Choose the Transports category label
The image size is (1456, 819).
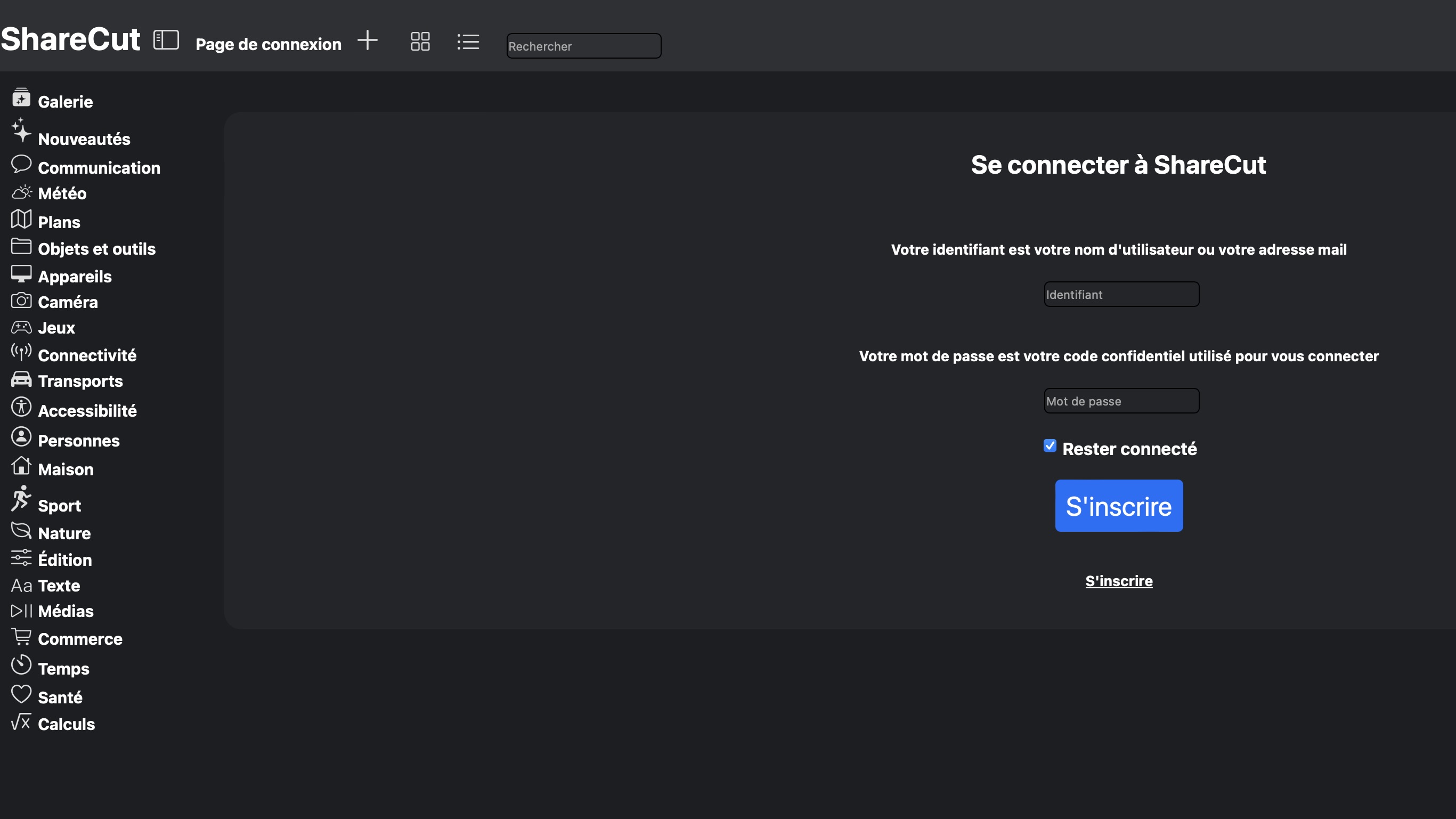80,381
